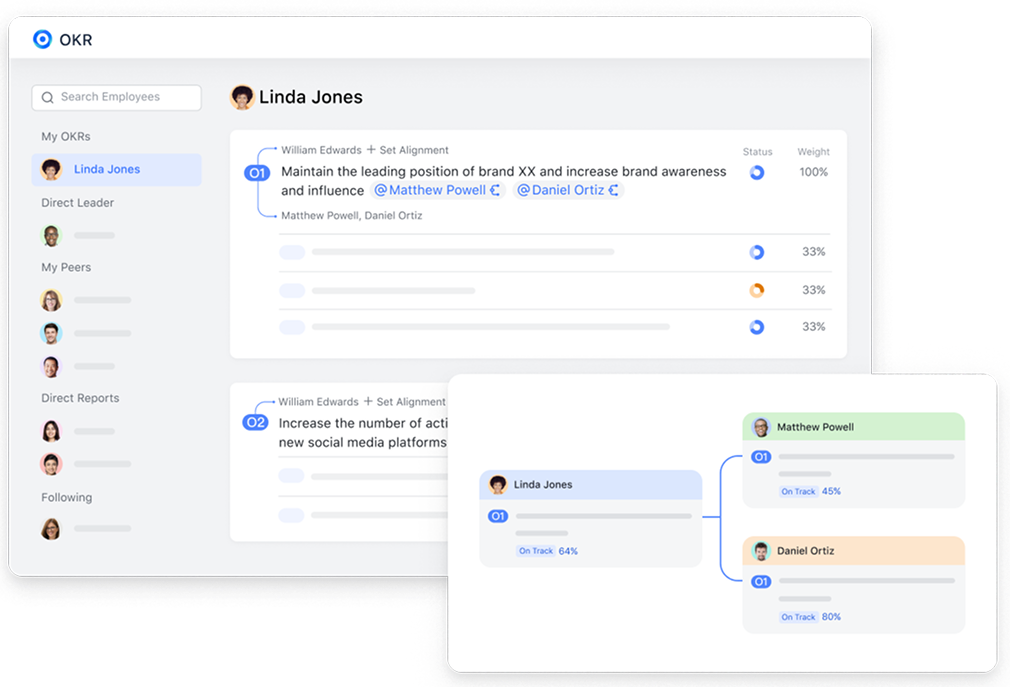
Task: Click the OKR logo icon
Action: coord(42,39)
